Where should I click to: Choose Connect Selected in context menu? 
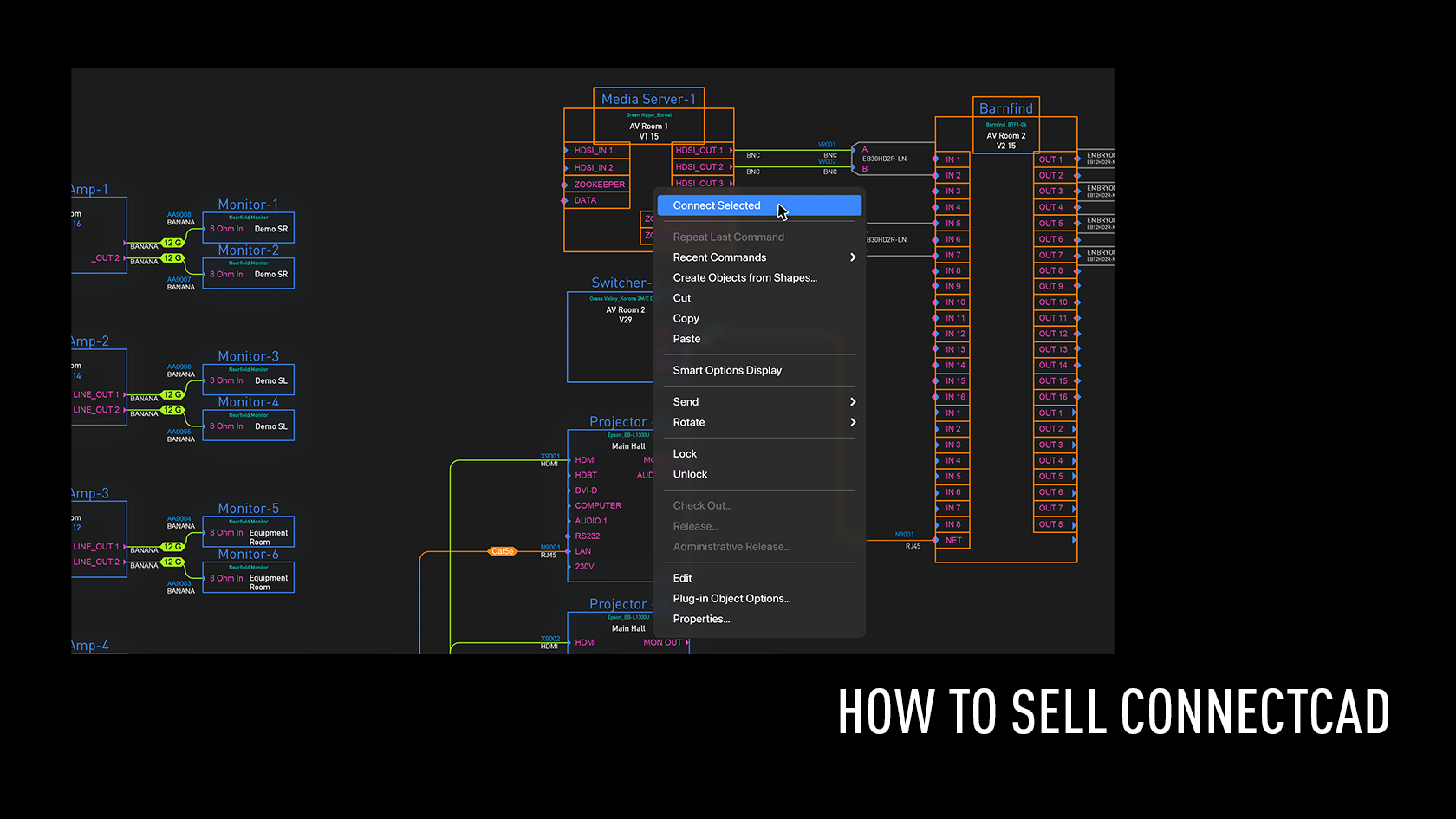click(717, 205)
